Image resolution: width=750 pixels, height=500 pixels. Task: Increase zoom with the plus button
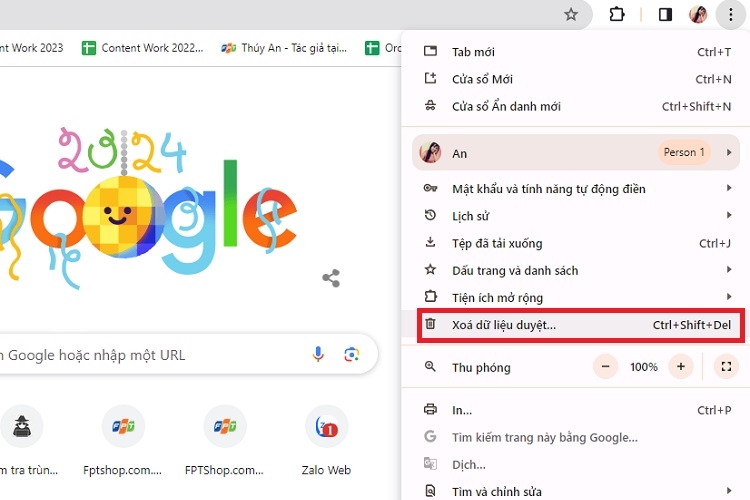pyautogui.click(x=681, y=367)
